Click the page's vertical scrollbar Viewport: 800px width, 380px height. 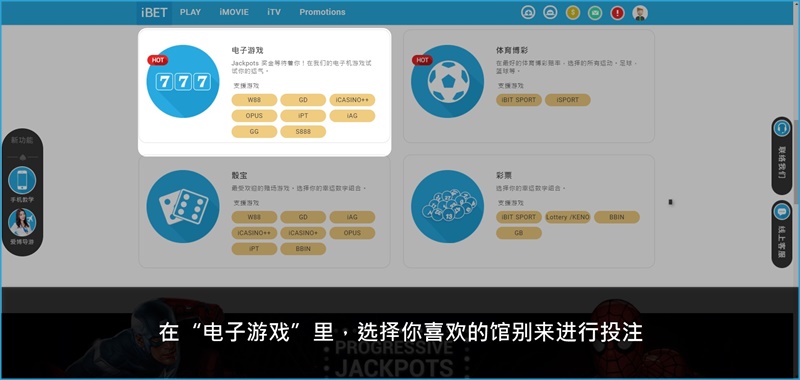point(797,162)
